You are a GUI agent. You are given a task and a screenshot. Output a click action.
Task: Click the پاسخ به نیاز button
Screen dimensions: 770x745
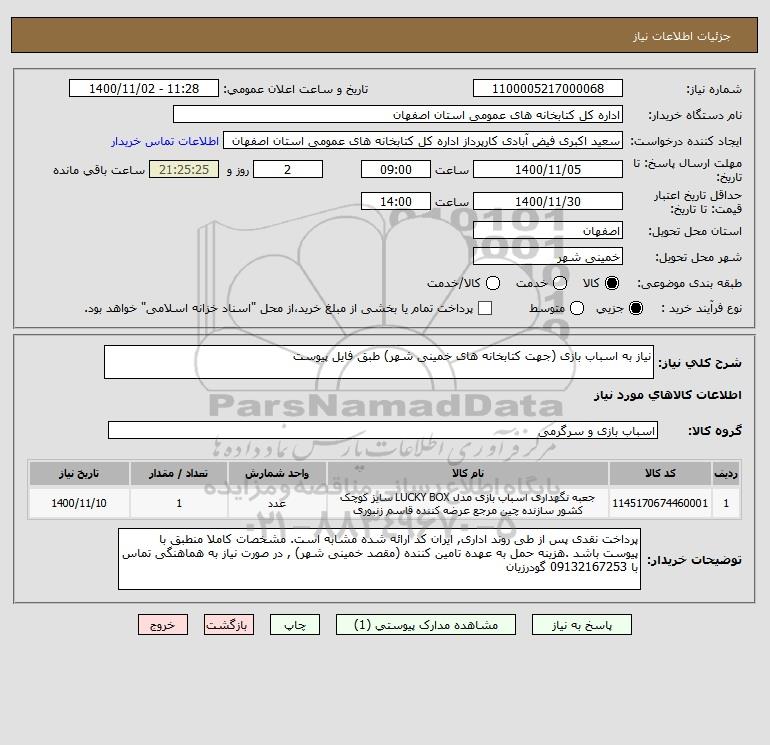click(581, 625)
